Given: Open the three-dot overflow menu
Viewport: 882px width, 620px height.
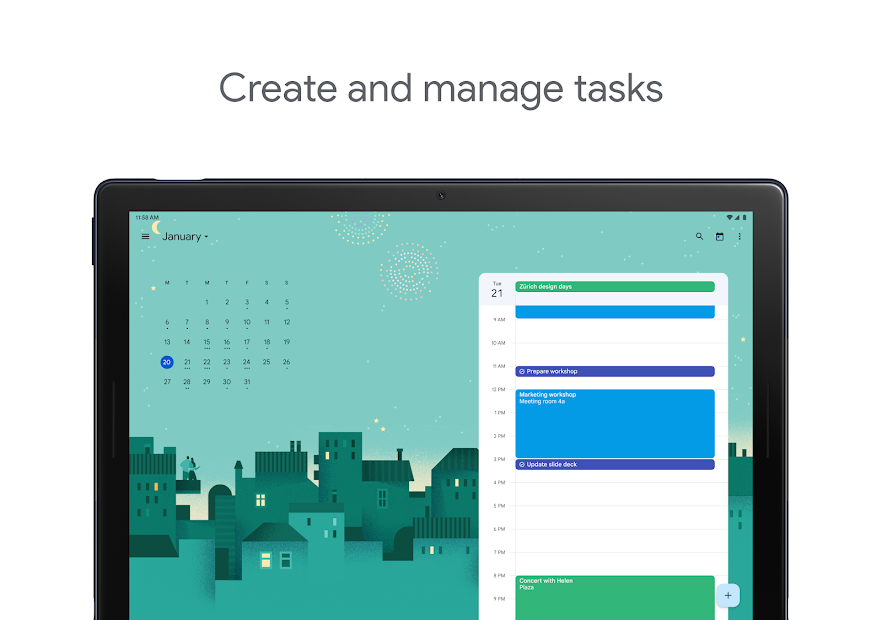Looking at the screenshot, I should (x=739, y=237).
